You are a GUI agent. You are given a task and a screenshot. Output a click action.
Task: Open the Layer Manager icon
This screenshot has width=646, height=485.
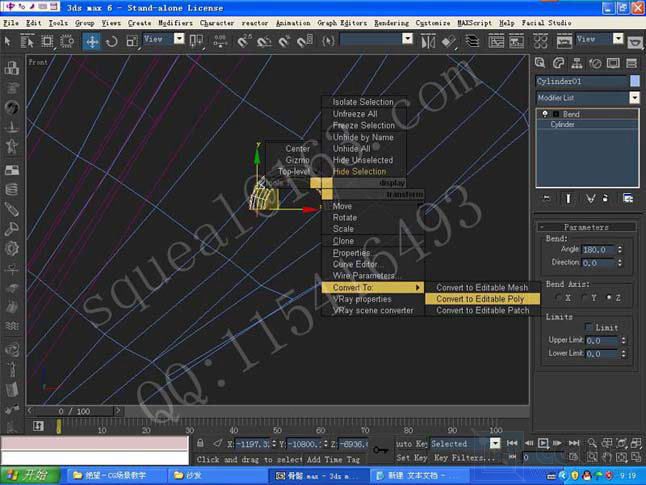point(472,42)
